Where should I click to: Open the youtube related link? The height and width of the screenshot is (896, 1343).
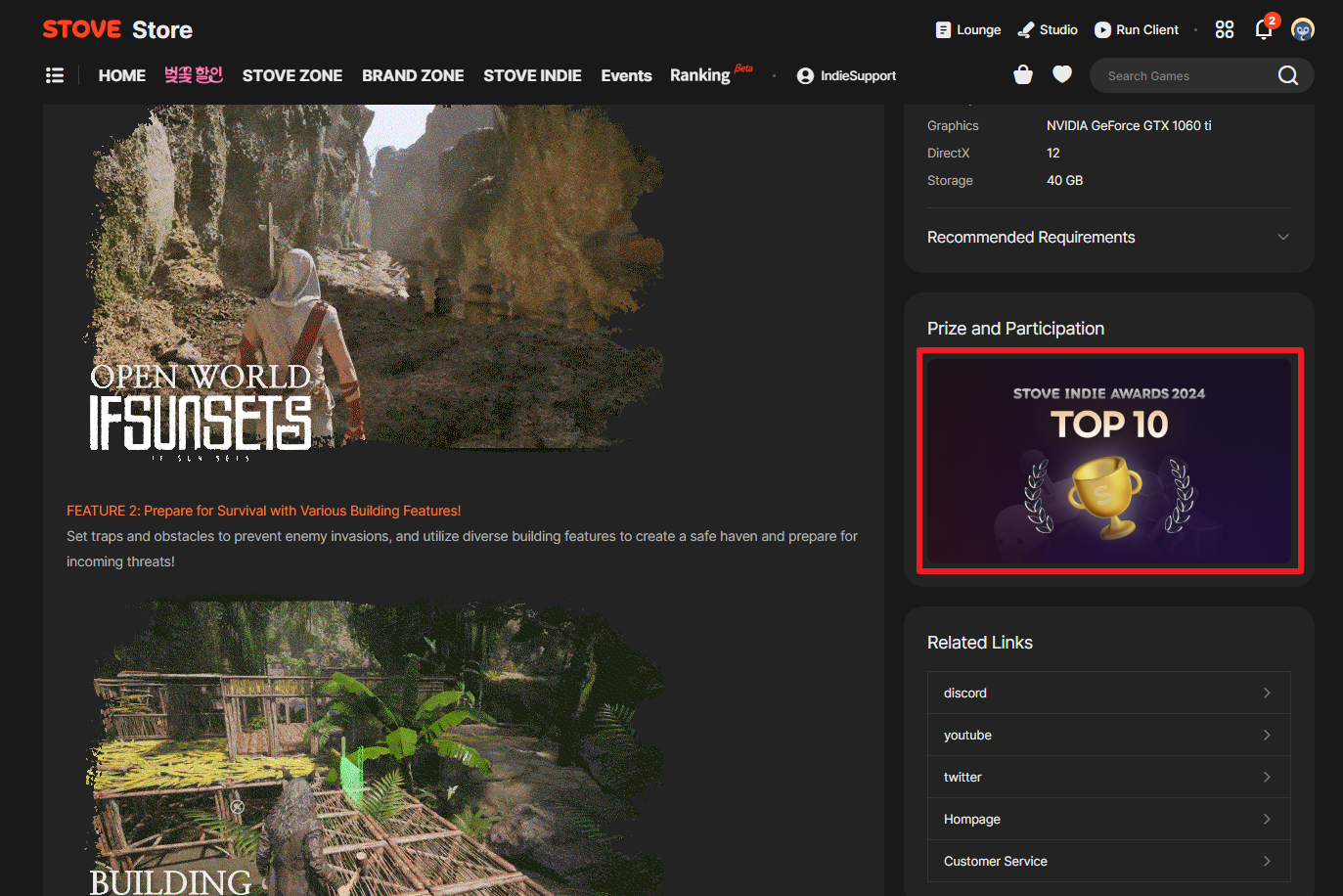(x=1109, y=735)
